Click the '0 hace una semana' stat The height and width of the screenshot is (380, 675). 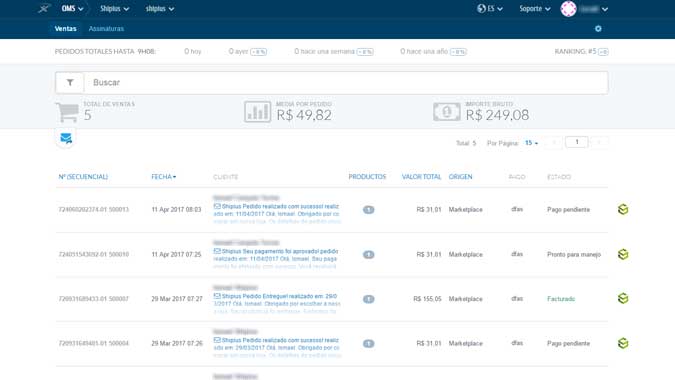tap(334, 52)
